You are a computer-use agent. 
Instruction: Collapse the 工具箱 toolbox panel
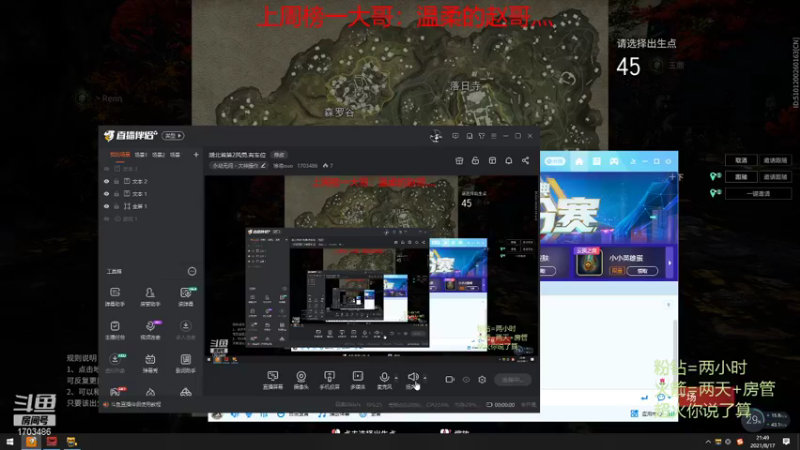[x=192, y=271]
